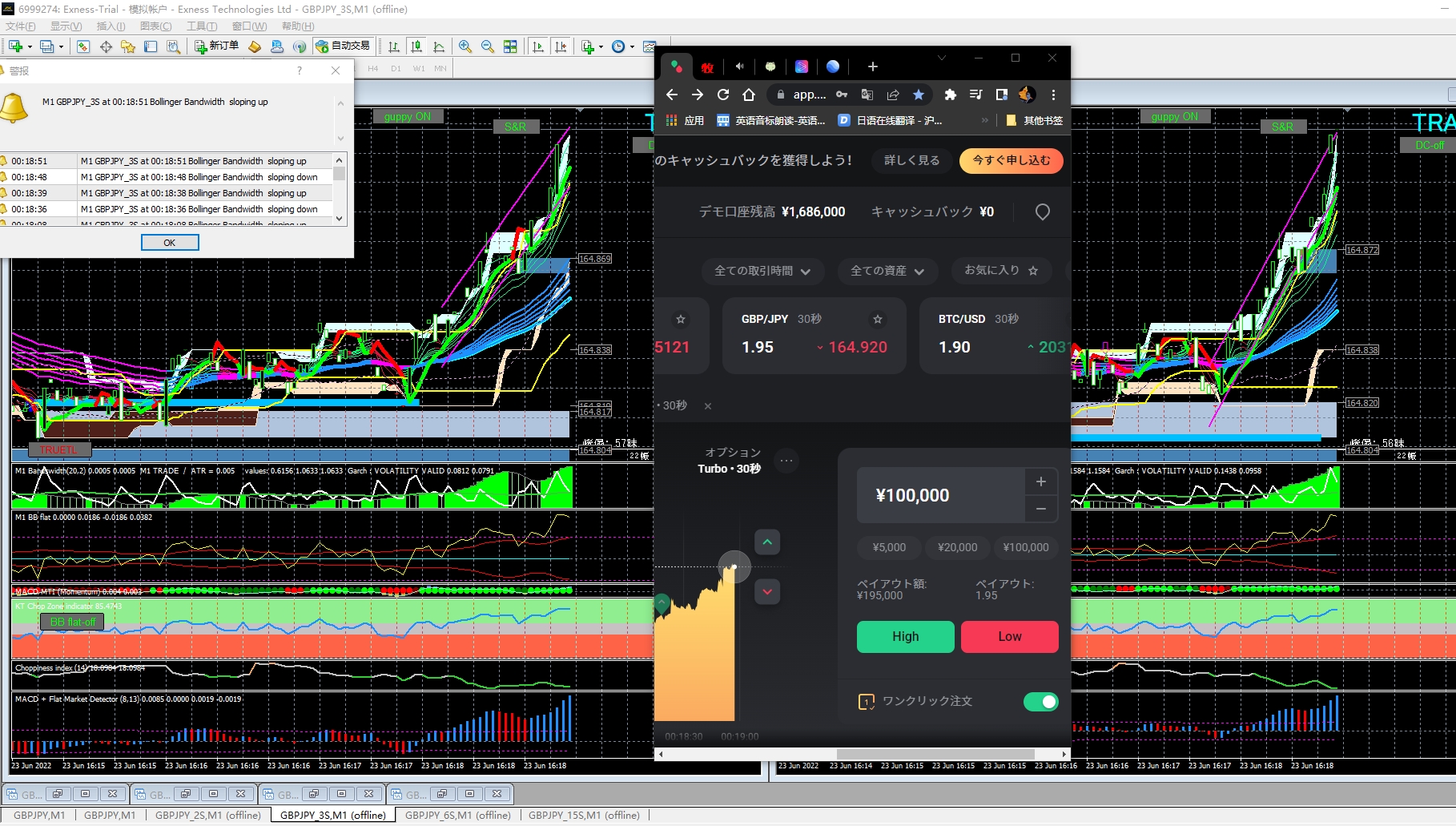Zoom in on the MT4 chart

(x=465, y=46)
